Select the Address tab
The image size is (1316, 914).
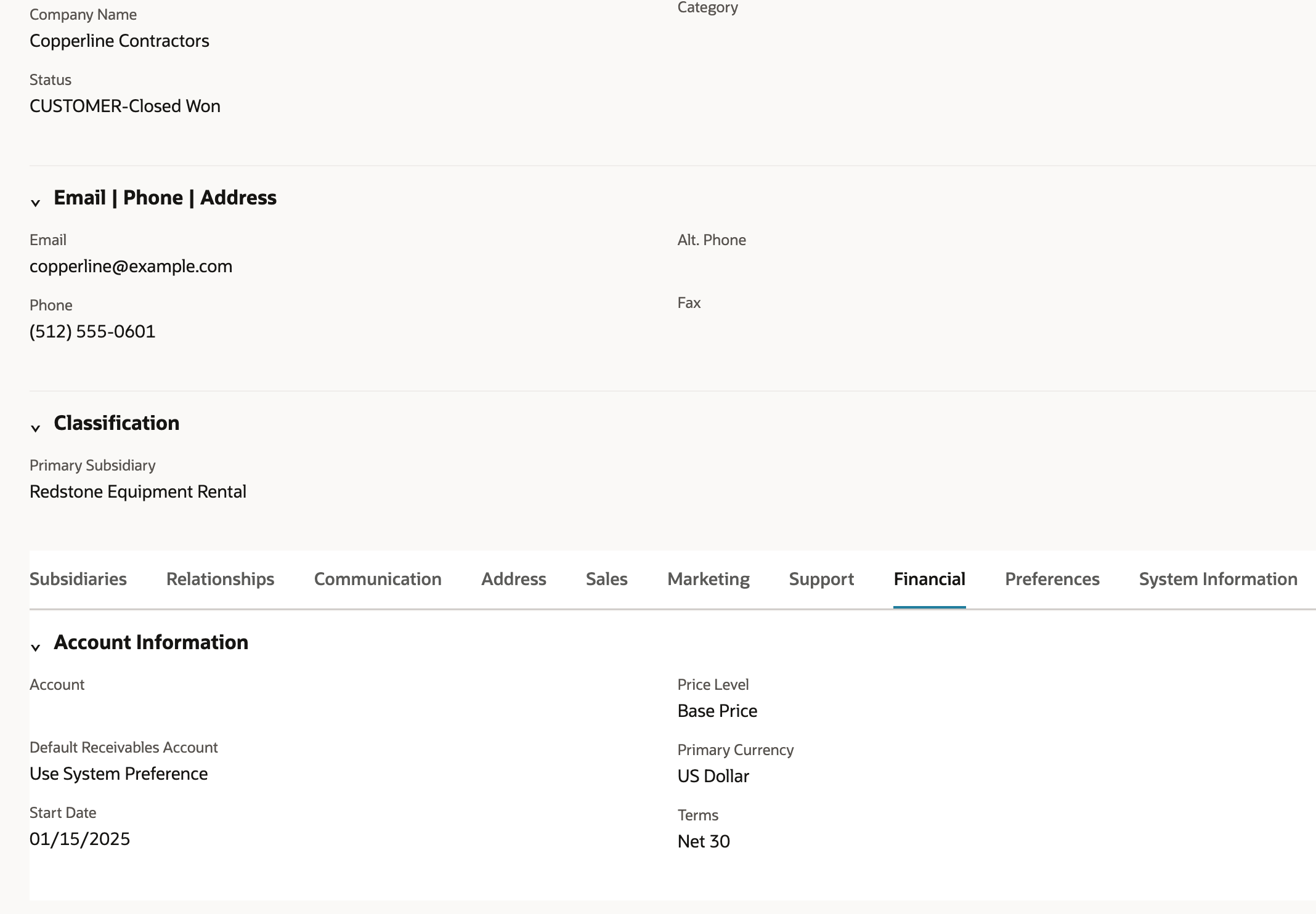click(514, 579)
